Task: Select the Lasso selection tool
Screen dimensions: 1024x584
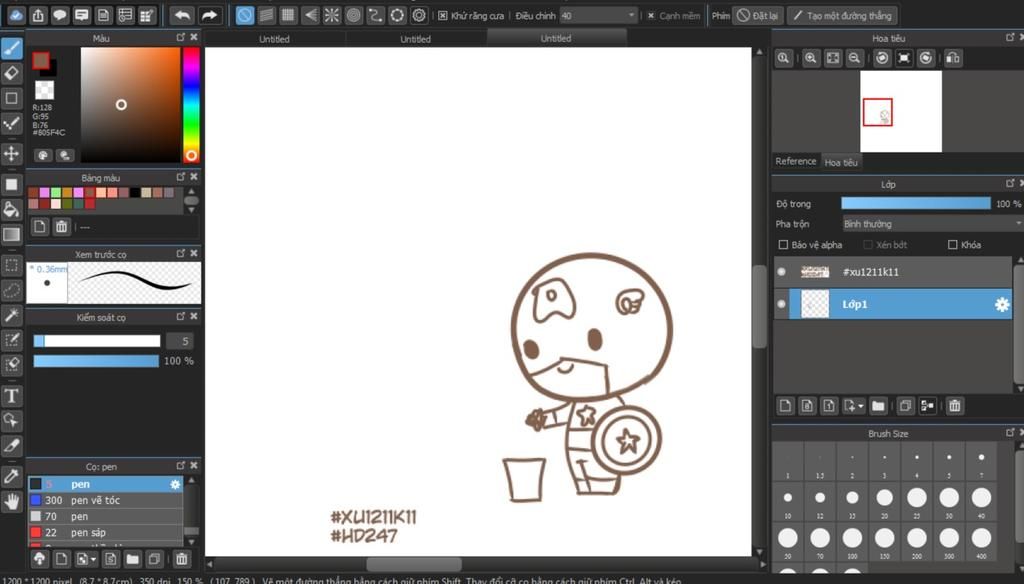Action: (12, 290)
